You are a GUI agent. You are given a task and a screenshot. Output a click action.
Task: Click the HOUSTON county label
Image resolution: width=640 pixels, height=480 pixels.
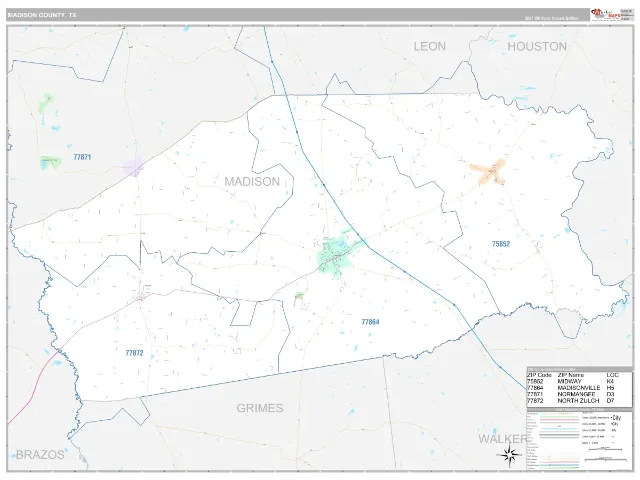point(537,46)
